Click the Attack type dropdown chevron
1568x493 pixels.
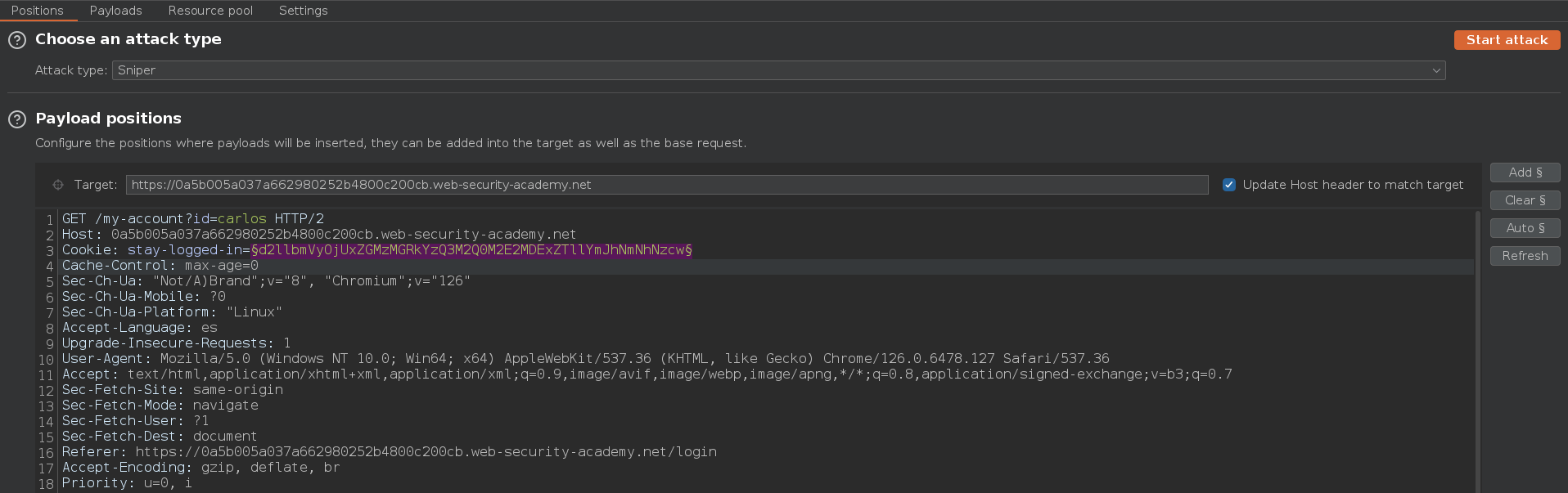[x=1435, y=70]
